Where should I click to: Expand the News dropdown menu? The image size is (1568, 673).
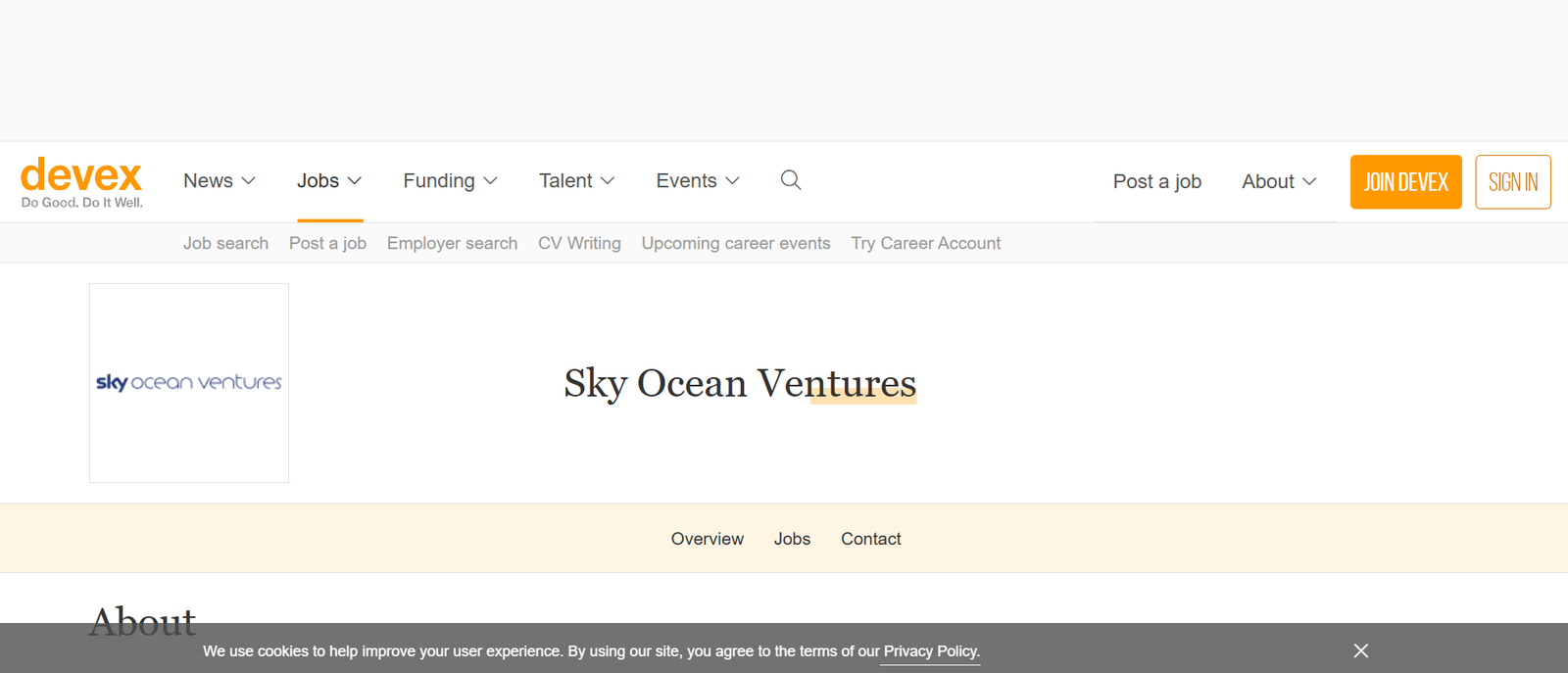tap(220, 181)
